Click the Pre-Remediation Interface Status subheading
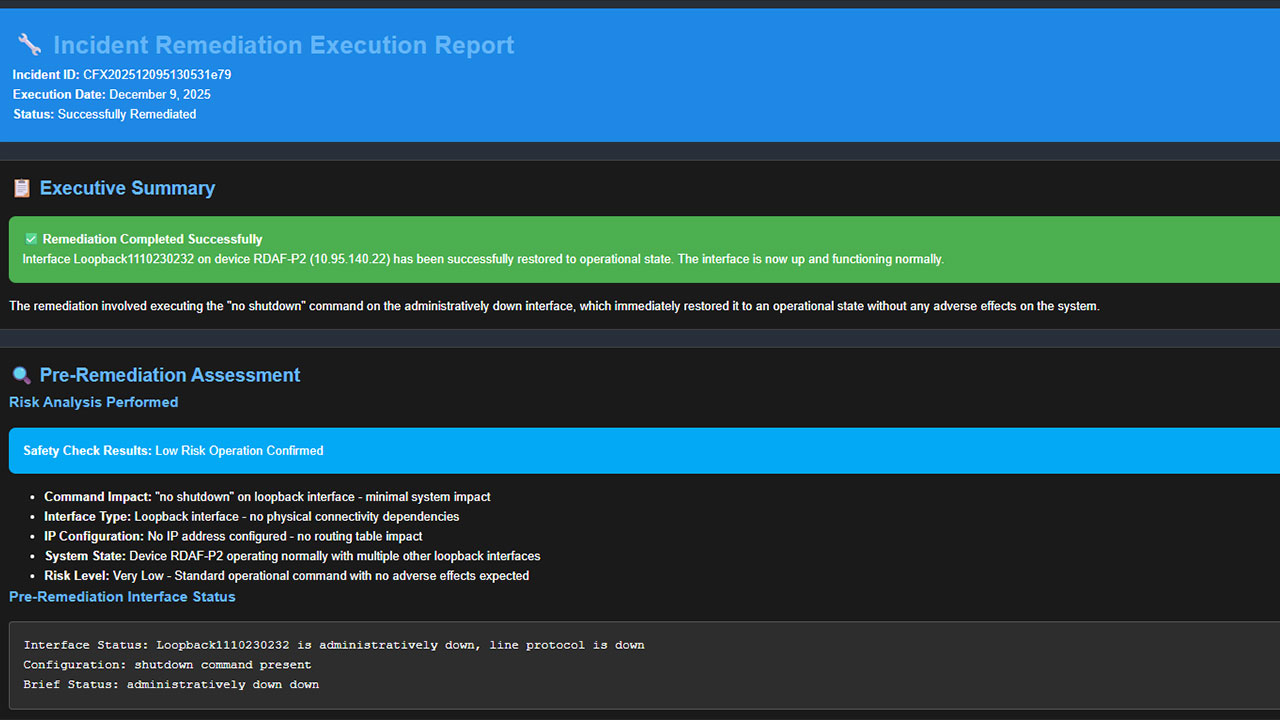This screenshot has height=720, width=1280. [122, 597]
